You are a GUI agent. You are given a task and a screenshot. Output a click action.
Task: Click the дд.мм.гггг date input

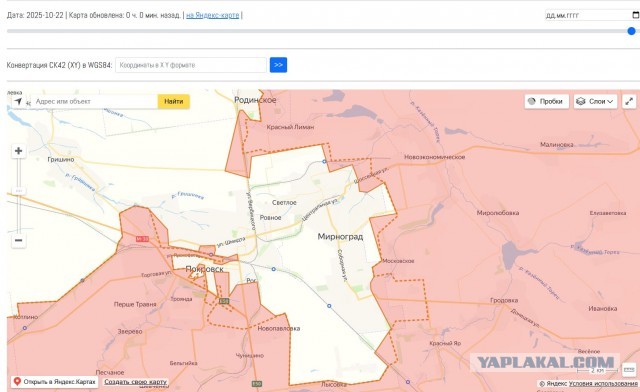click(x=592, y=16)
